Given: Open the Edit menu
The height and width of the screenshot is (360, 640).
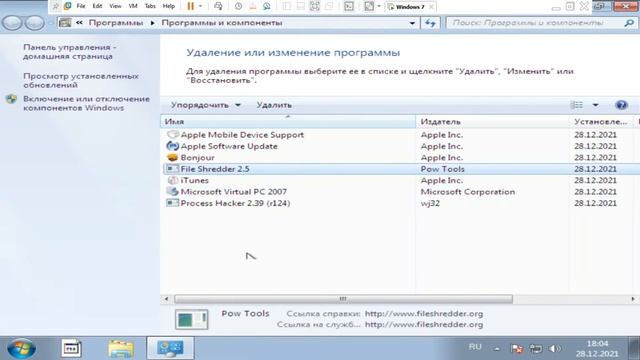Looking at the screenshot, I should point(97,6).
